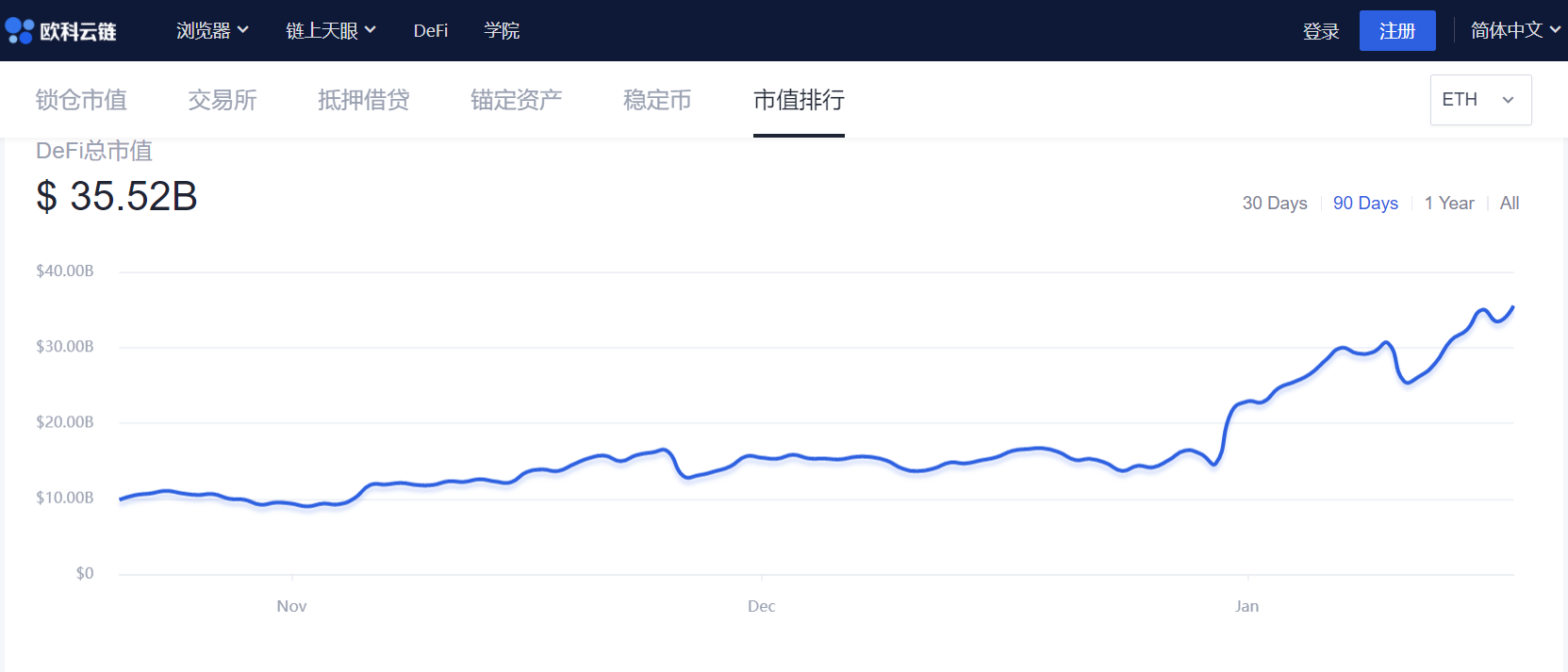The height and width of the screenshot is (672, 1568).
Task: Switch to the 锁仓市值 tab
Action: [x=81, y=100]
